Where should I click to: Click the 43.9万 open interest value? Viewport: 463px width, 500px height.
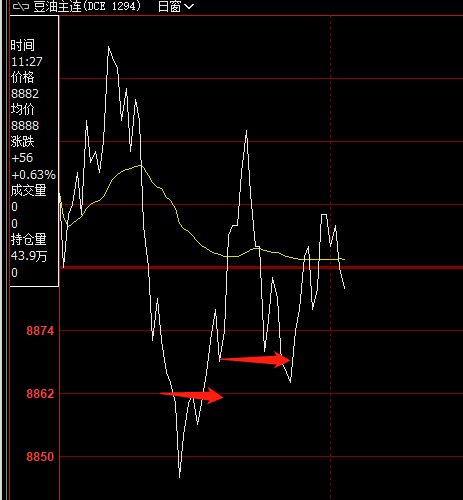(29, 256)
